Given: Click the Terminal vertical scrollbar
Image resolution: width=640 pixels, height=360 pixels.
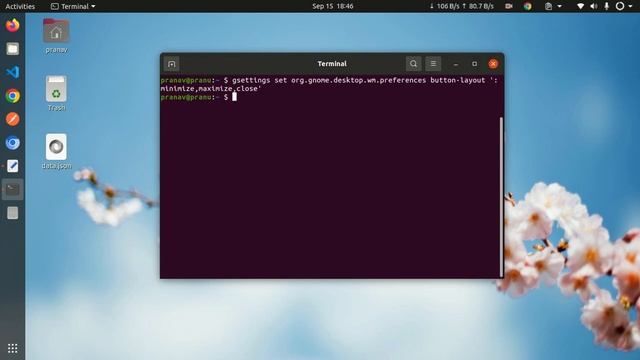Looking at the screenshot, I should click(x=501, y=197).
